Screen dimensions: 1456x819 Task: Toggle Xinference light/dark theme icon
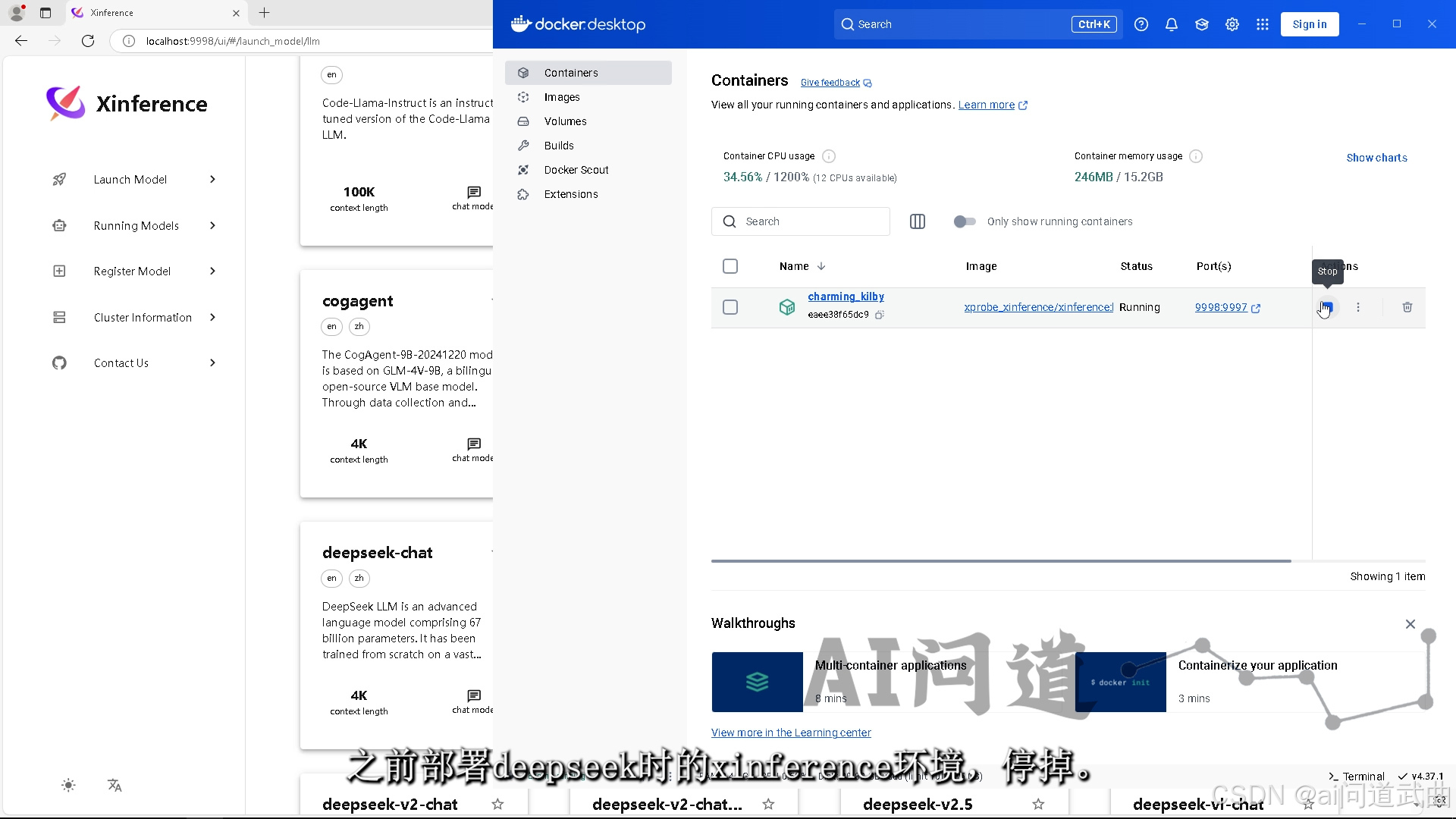coord(68,785)
